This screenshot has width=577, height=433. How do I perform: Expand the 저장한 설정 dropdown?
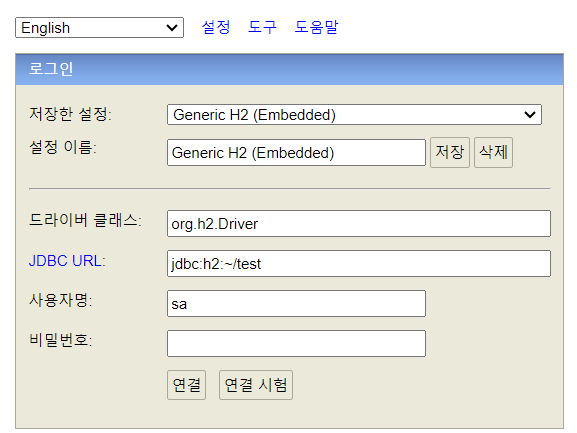click(354, 115)
